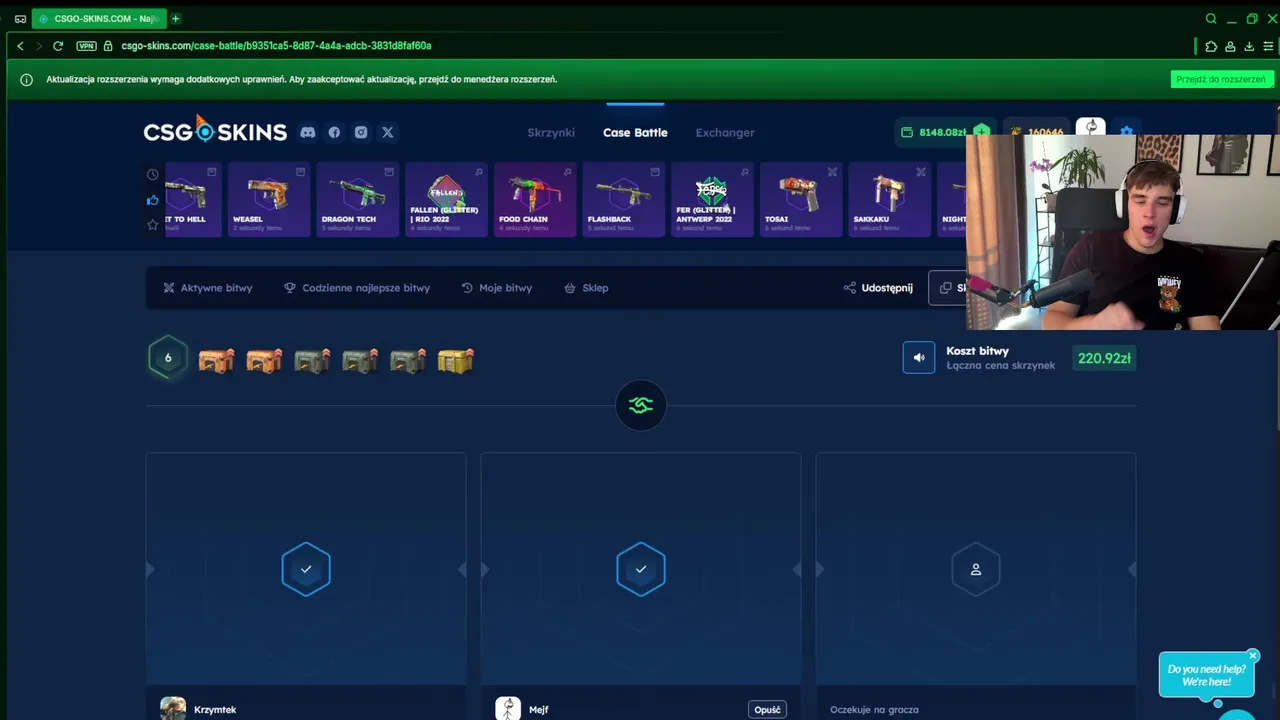This screenshot has height=720, width=1280.
Task: Click the Tosai drop card
Action: 801,200
